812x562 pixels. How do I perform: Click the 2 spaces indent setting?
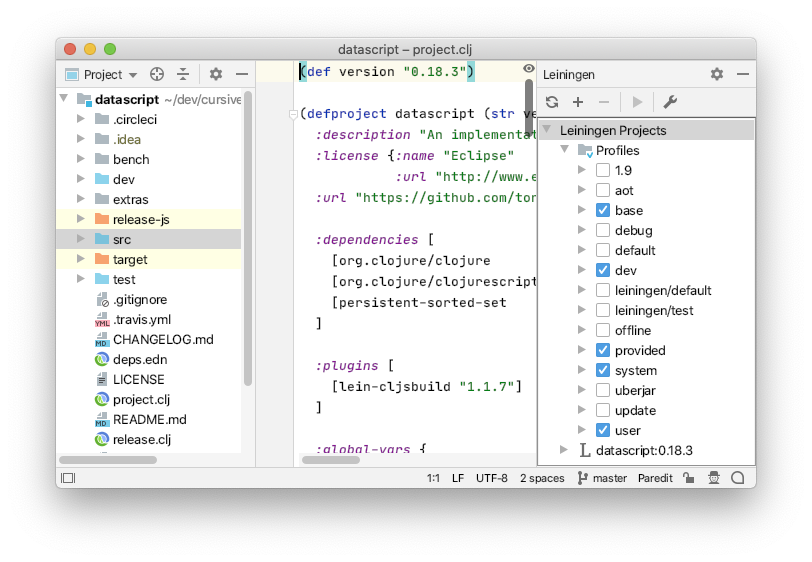pos(542,478)
